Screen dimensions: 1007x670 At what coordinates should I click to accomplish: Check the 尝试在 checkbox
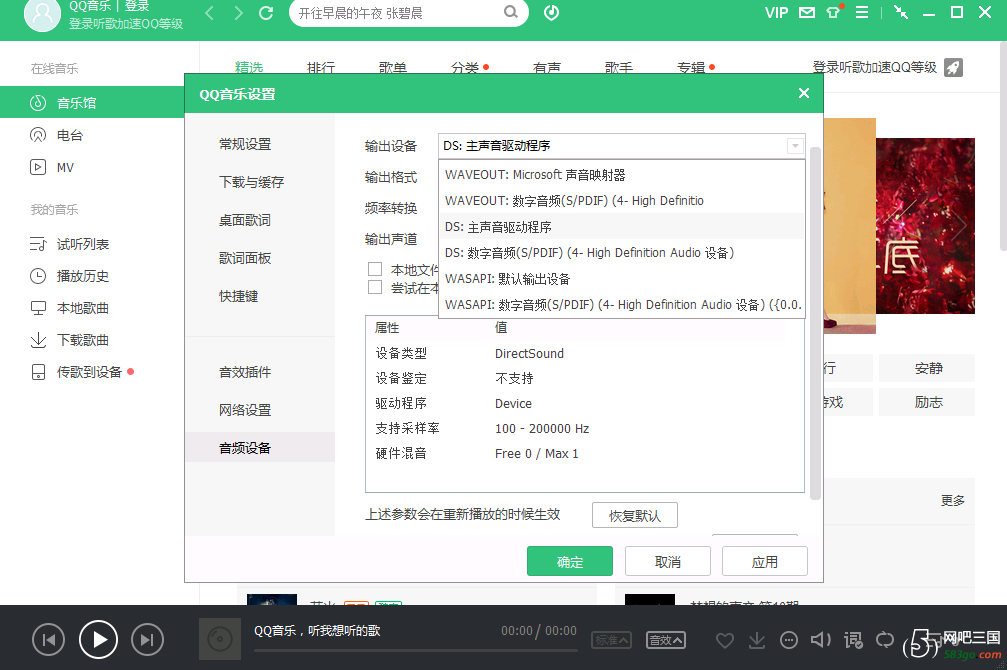point(375,287)
